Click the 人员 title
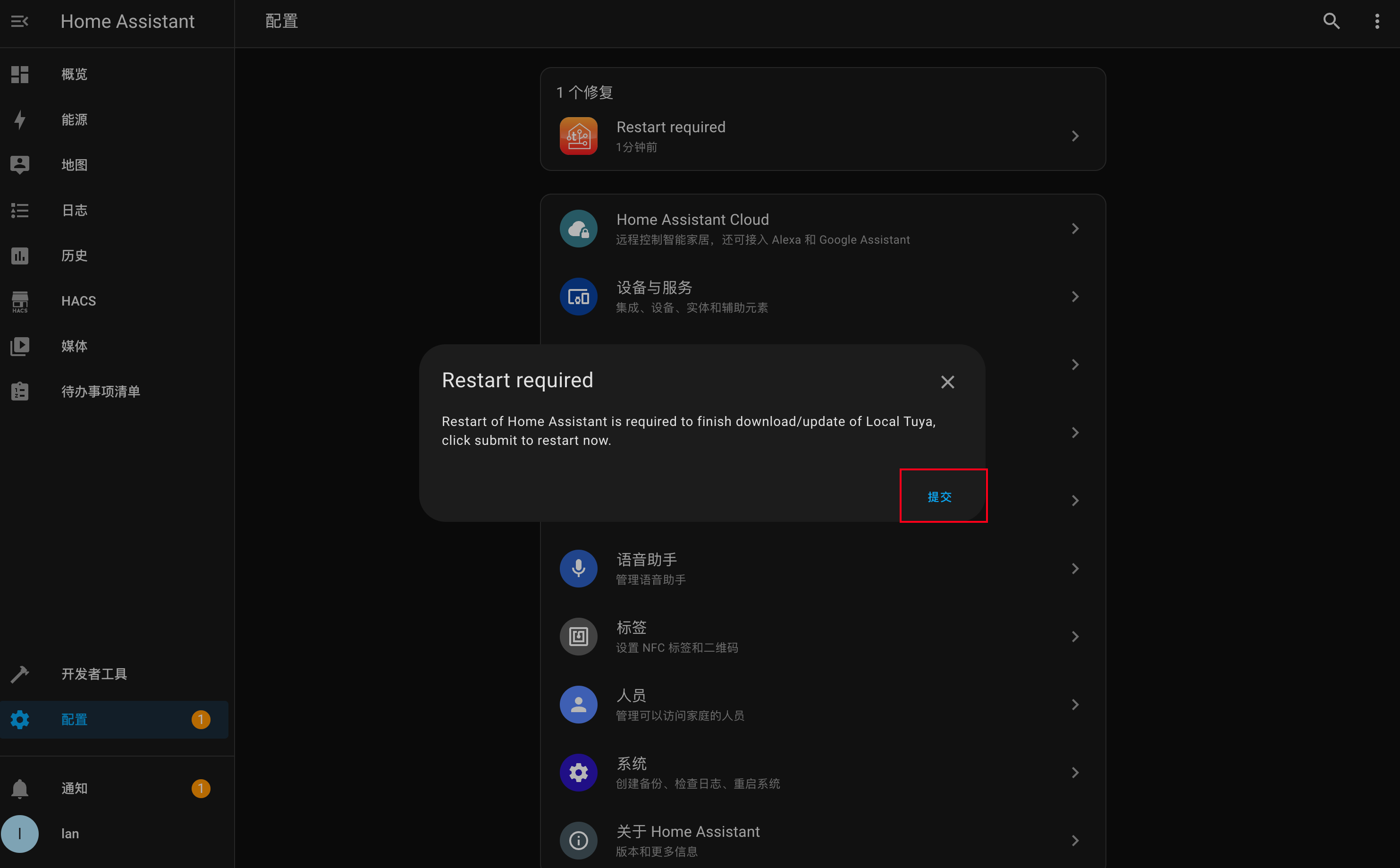 coord(631,695)
